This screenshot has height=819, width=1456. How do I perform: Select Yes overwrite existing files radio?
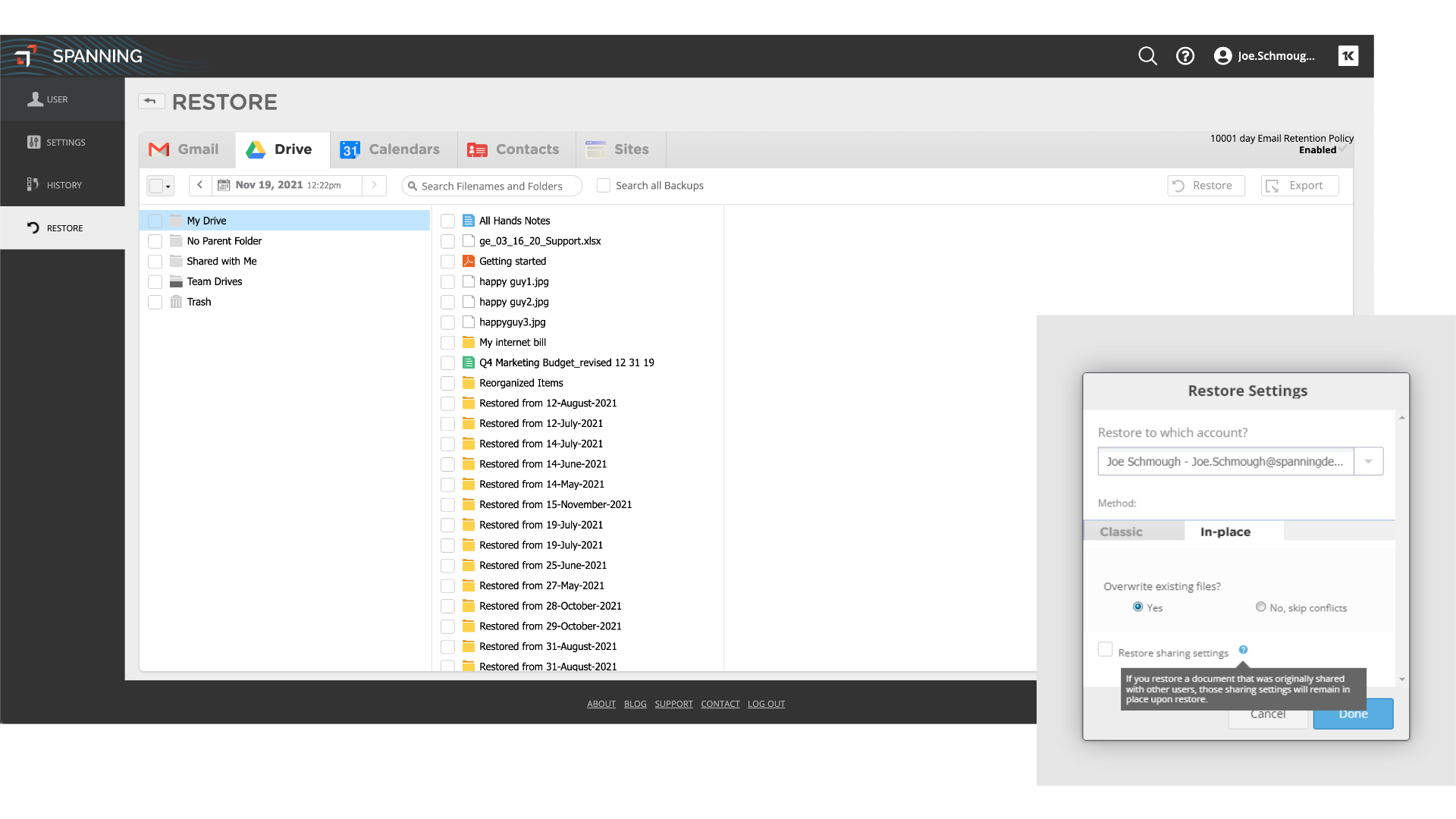coord(1137,607)
